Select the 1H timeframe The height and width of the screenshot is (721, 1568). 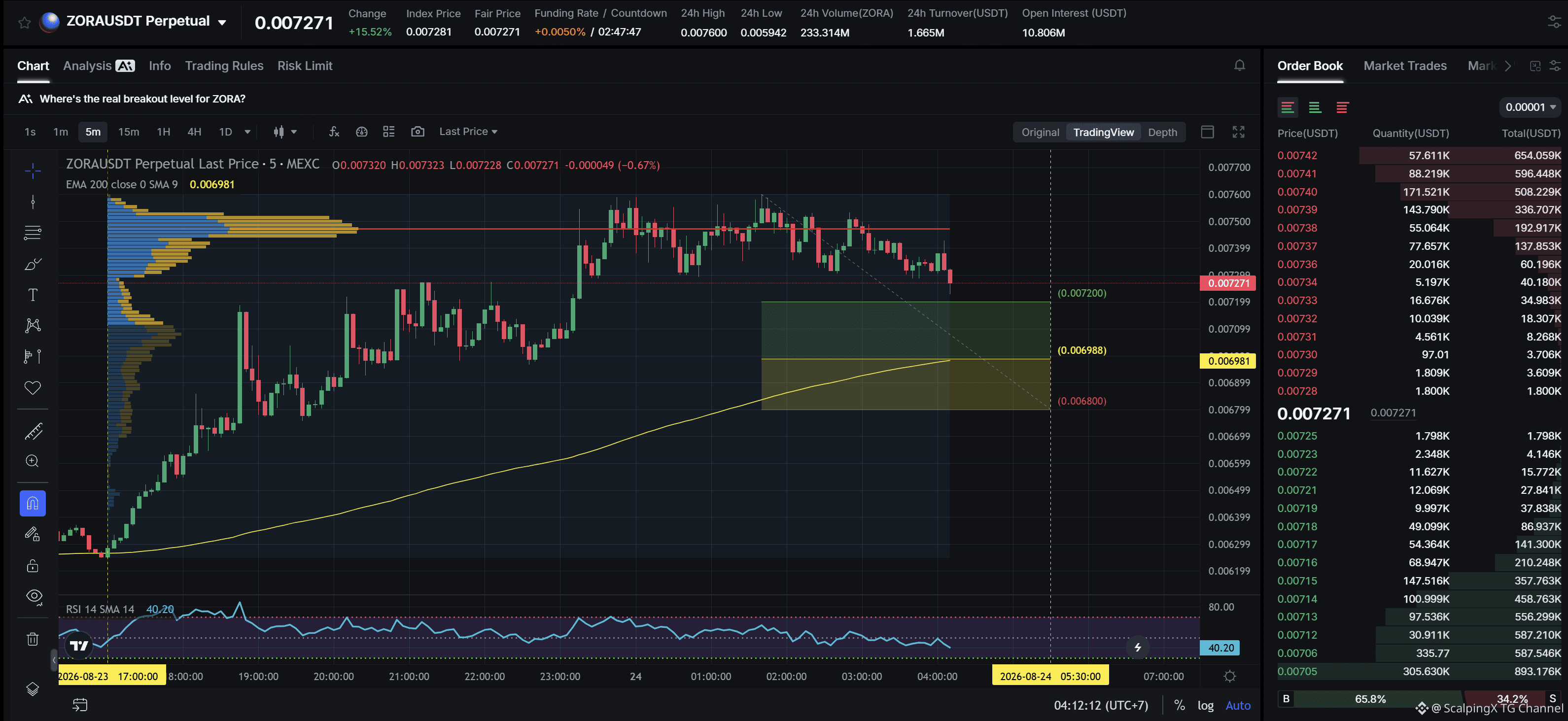click(x=163, y=132)
